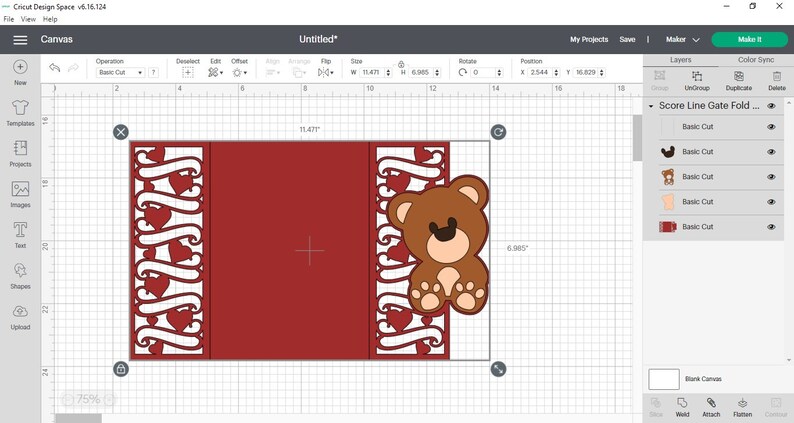Click the rotate handle on the selection
Screen dimensions: 794x423
pyautogui.click(x=498, y=132)
